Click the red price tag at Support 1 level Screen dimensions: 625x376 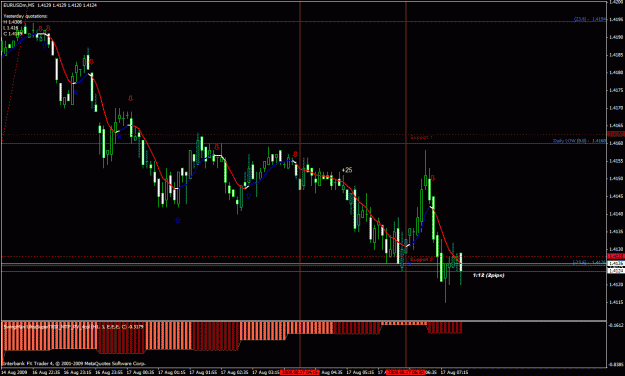click(616, 134)
